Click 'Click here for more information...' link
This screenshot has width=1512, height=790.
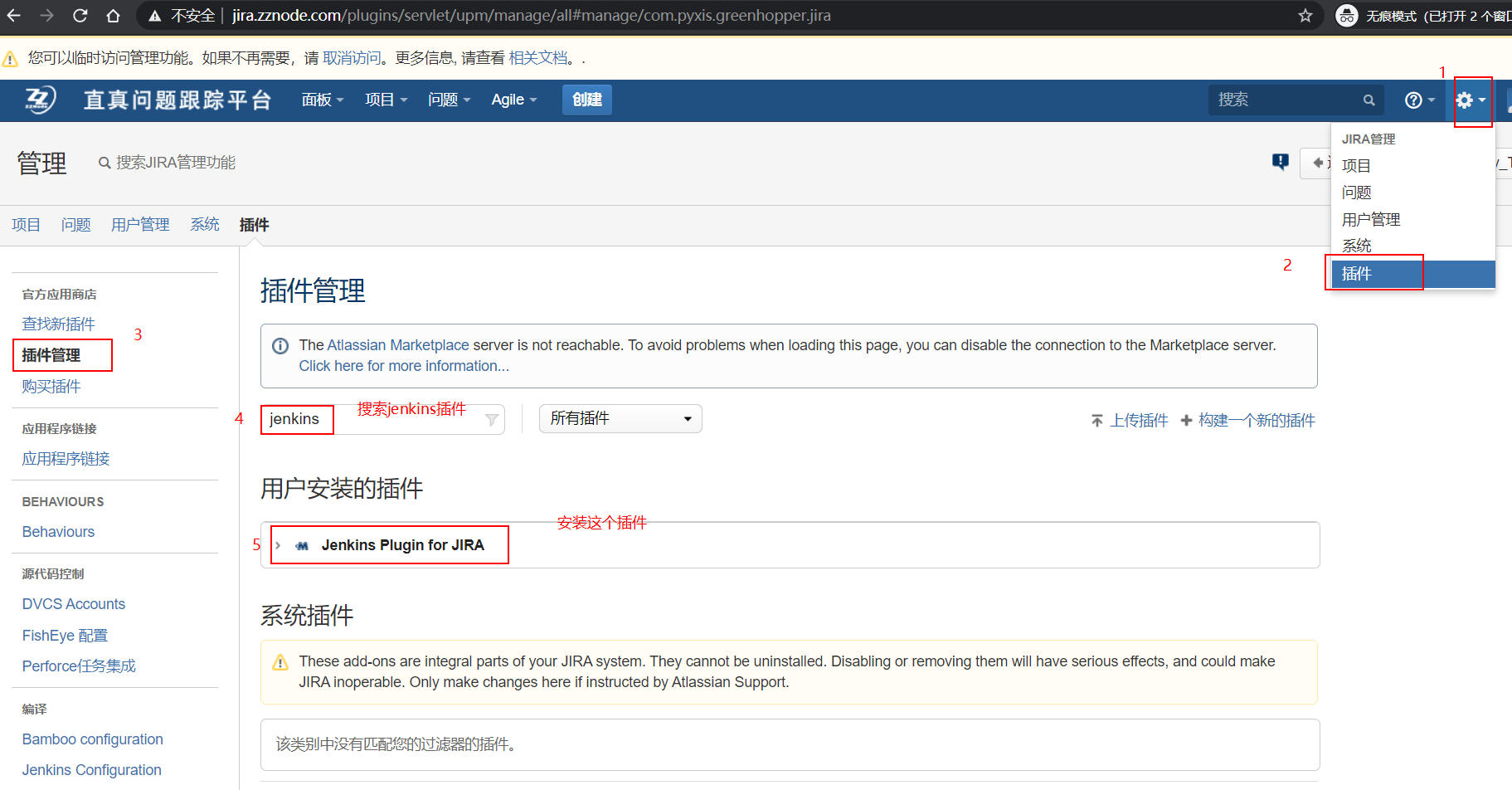click(404, 366)
